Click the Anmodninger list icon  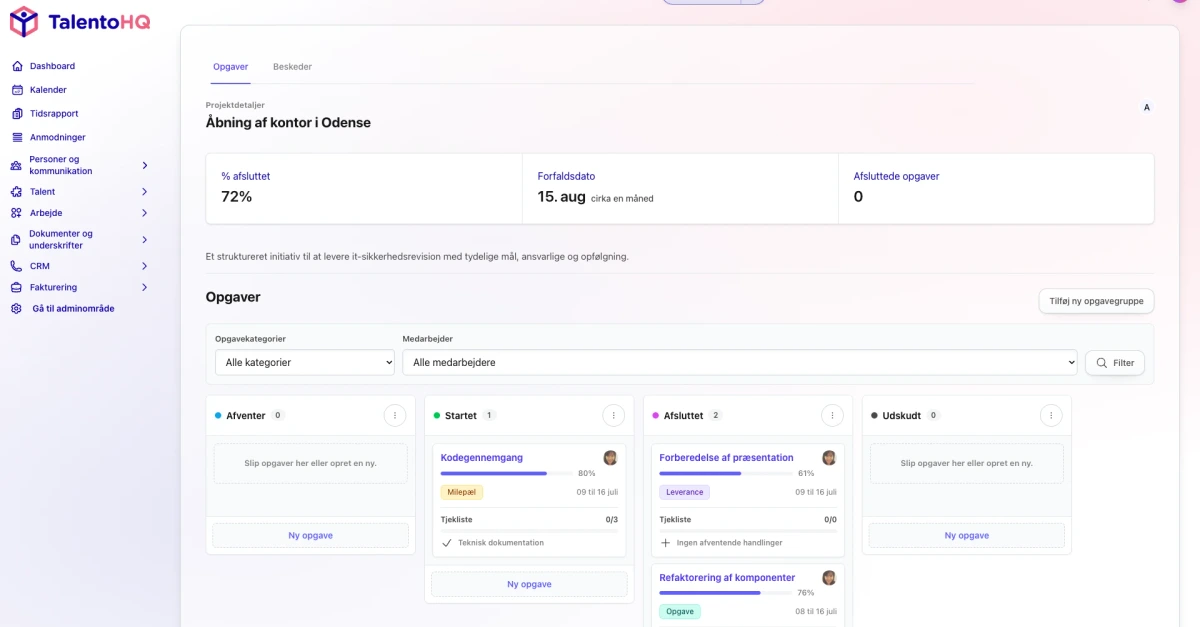[x=17, y=137]
